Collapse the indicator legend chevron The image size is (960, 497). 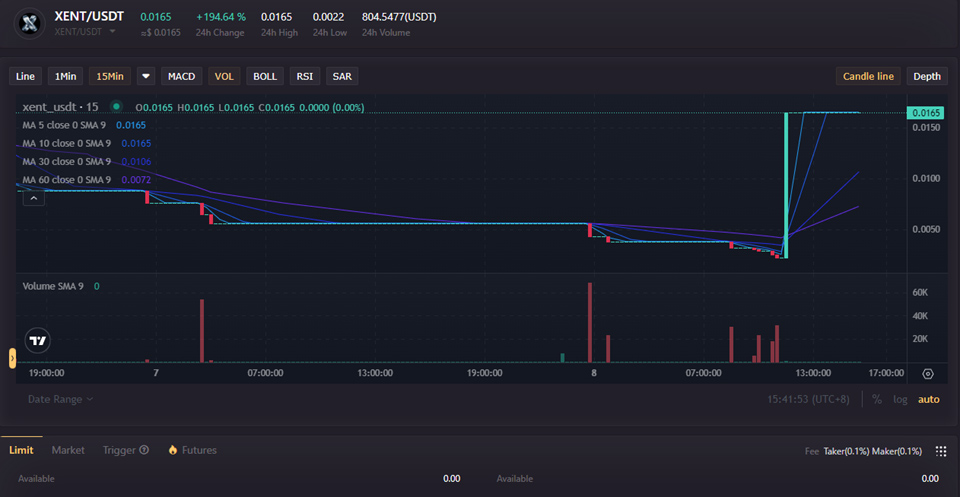click(x=34, y=199)
